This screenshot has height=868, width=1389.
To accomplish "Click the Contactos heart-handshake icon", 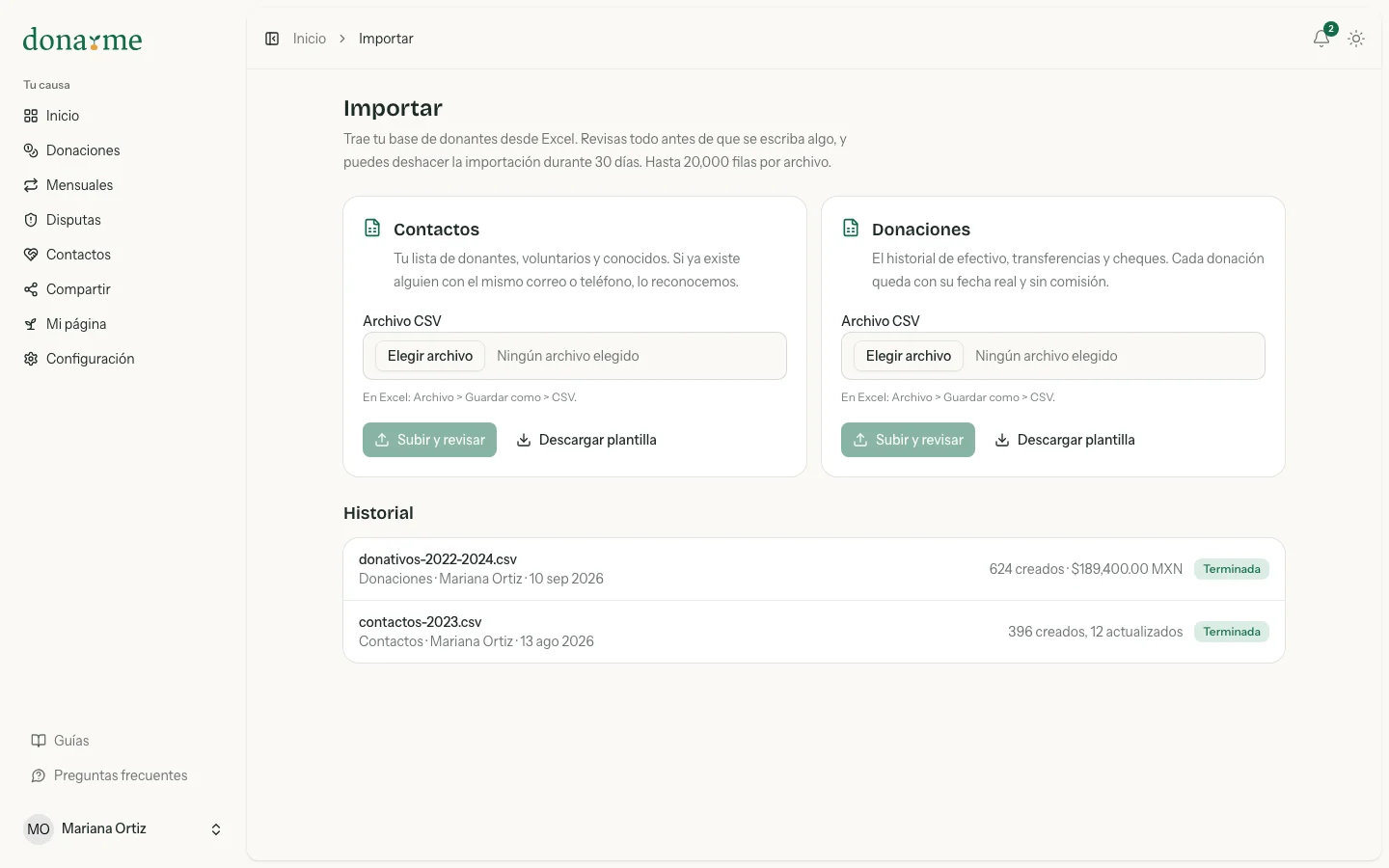I will pyautogui.click(x=31, y=255).
